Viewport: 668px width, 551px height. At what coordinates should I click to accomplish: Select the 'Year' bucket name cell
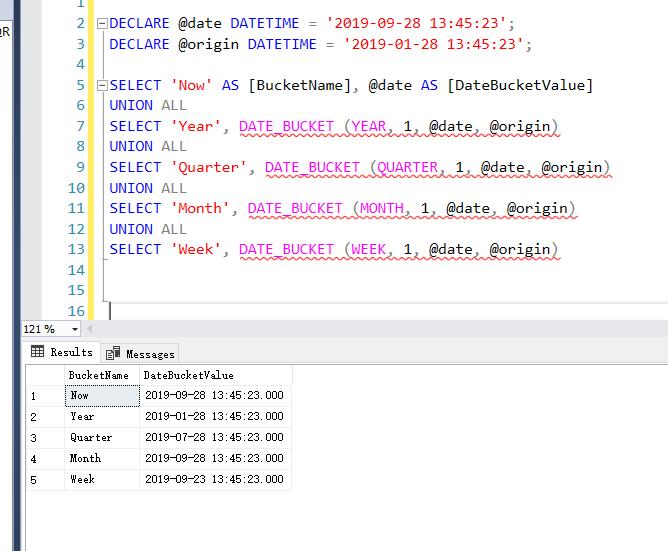pyautogui.click(x=102, y=417)
